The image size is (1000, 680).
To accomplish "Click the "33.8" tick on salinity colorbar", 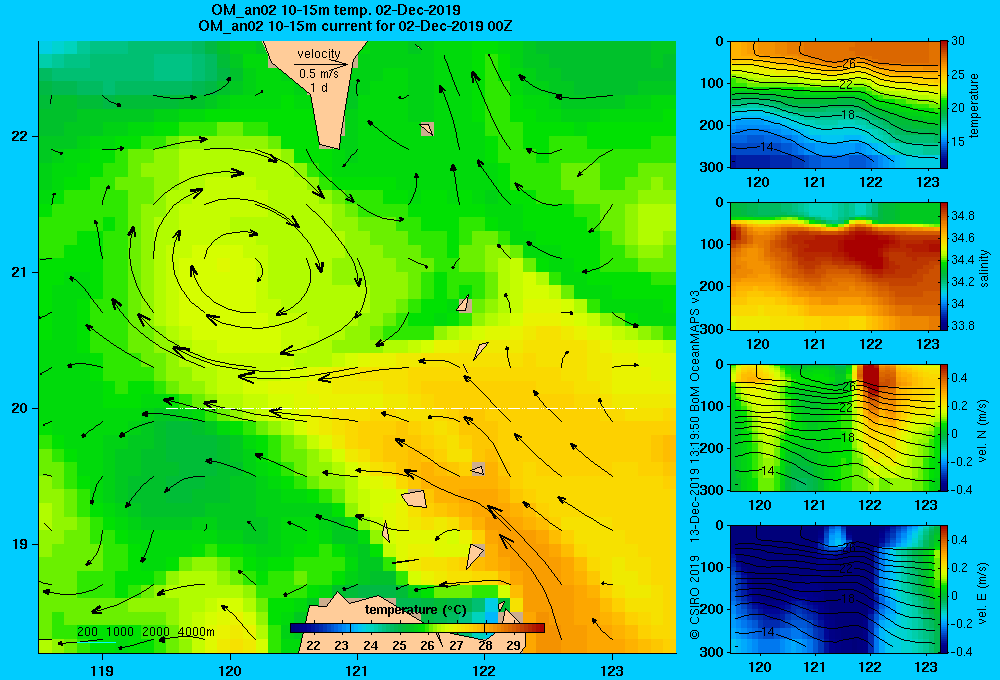I will (x=962, y=326).
